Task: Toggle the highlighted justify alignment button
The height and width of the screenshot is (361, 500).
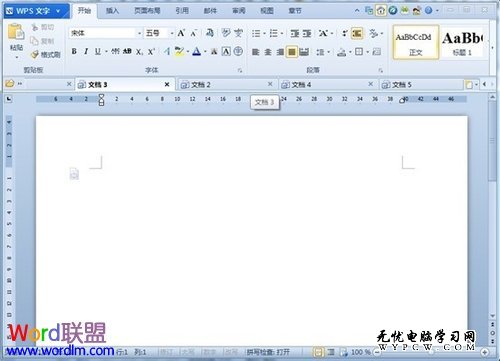Action: tap(292, 52)
